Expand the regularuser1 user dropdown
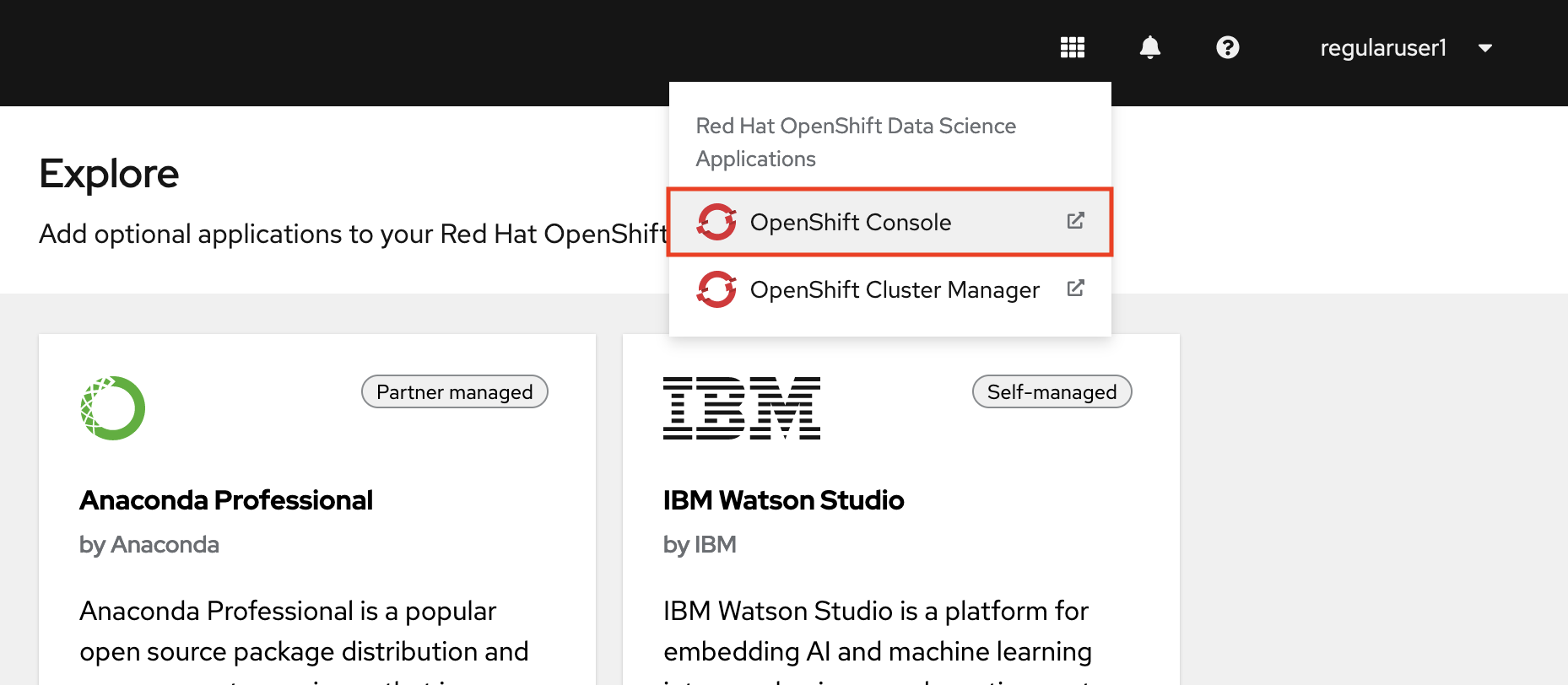The image size is (1568, 685). [1406, 48]
